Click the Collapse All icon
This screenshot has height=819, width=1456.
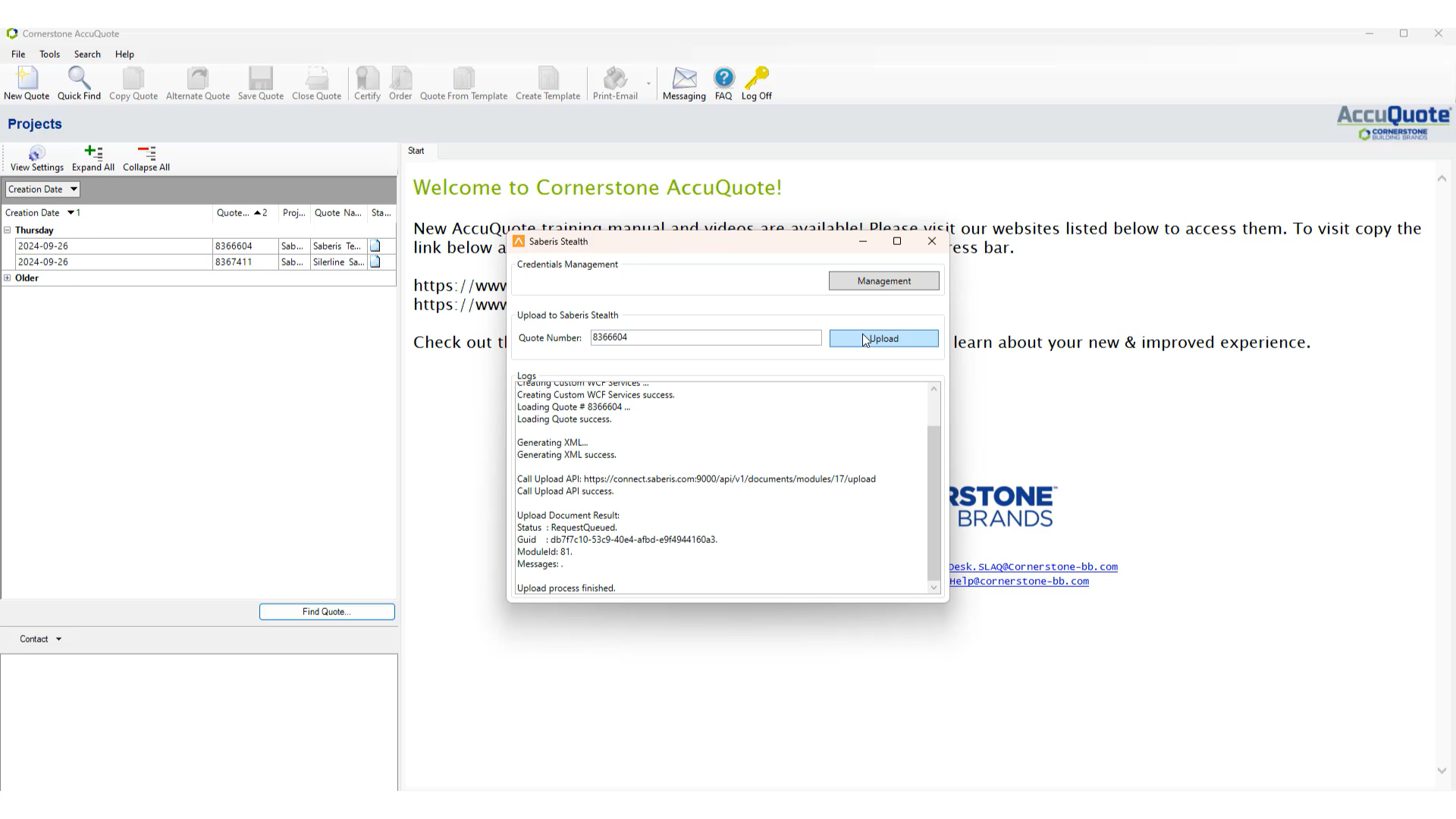tap(146, 158)
